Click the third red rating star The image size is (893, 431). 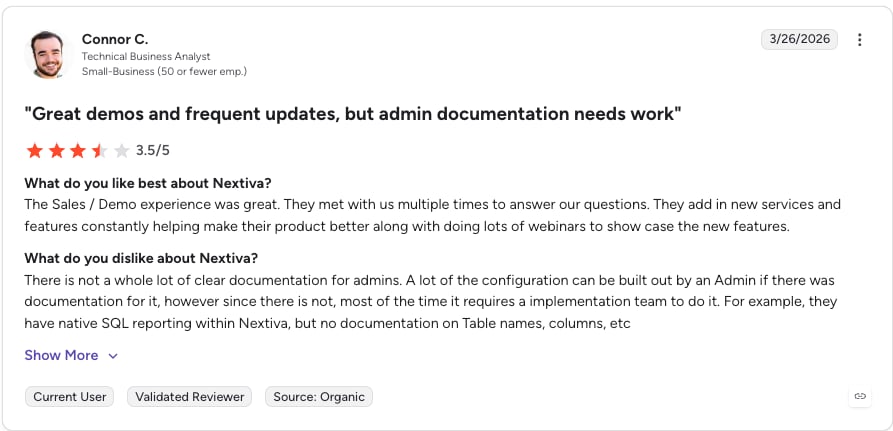click(x=78, y=151)
